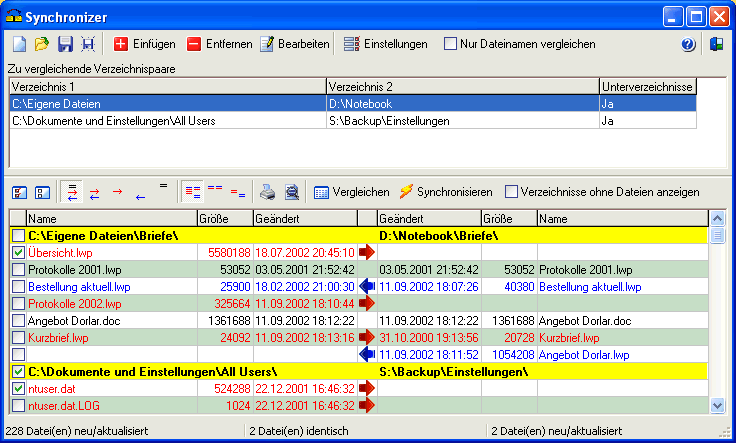The width and height of the screenshot is (736, 443).
Task: Click Einfügen to add a directory pair
Action: point(145,44)
